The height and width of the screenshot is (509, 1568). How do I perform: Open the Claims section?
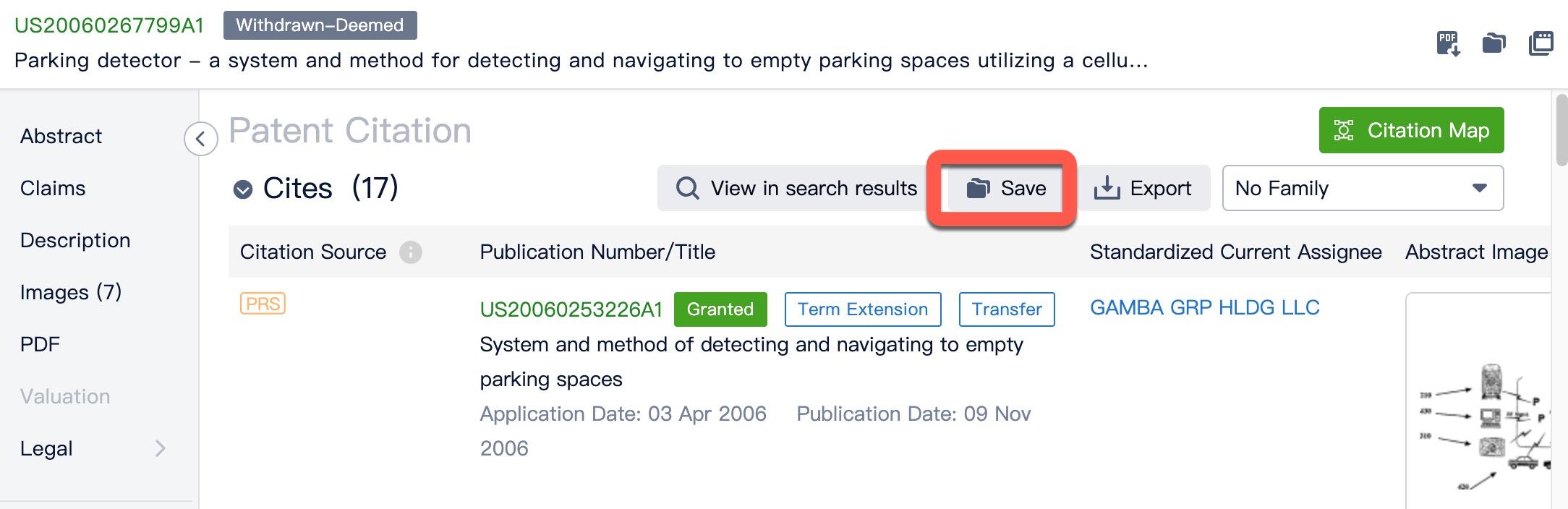click(53, 188)
